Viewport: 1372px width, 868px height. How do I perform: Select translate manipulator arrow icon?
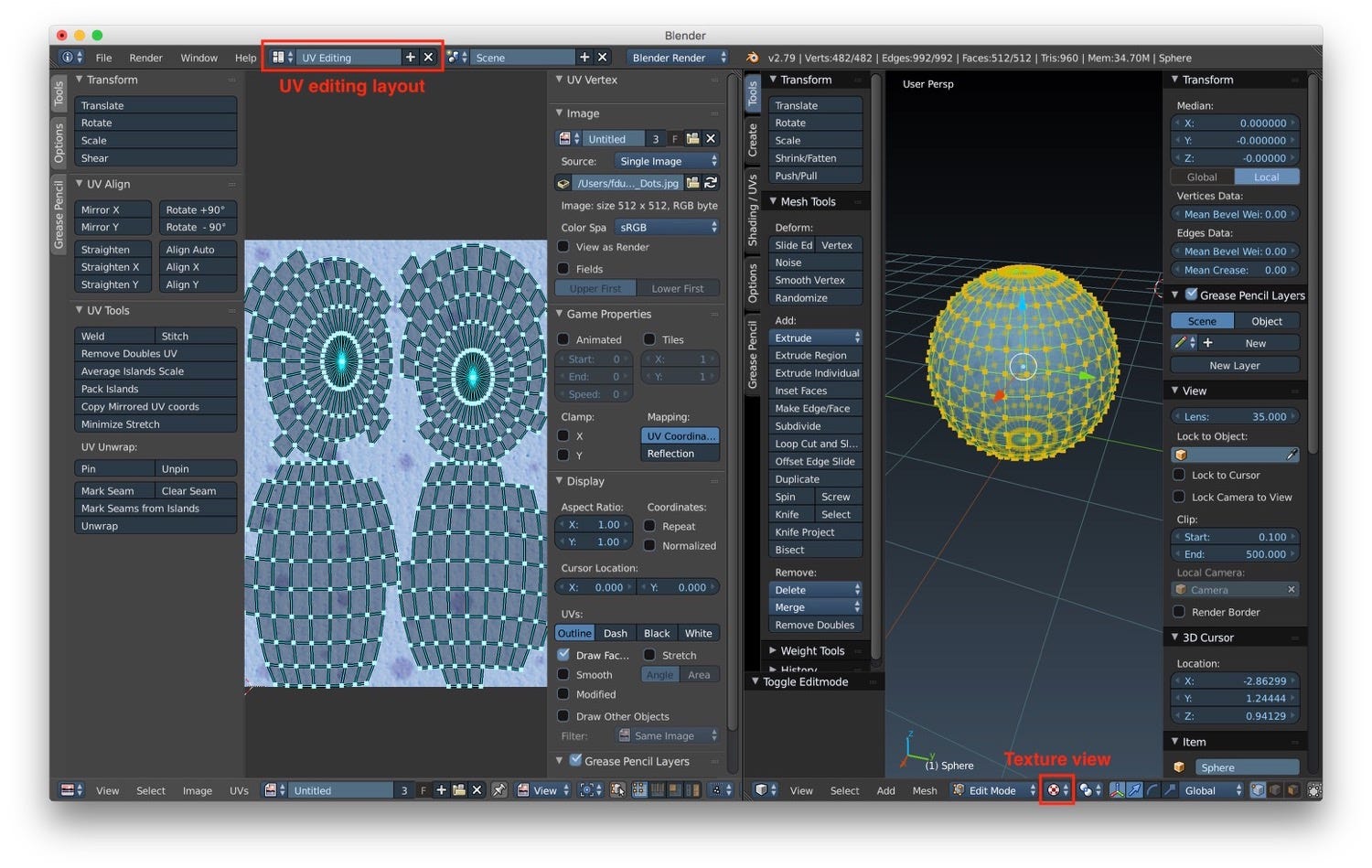click(x=1134, y=790)
